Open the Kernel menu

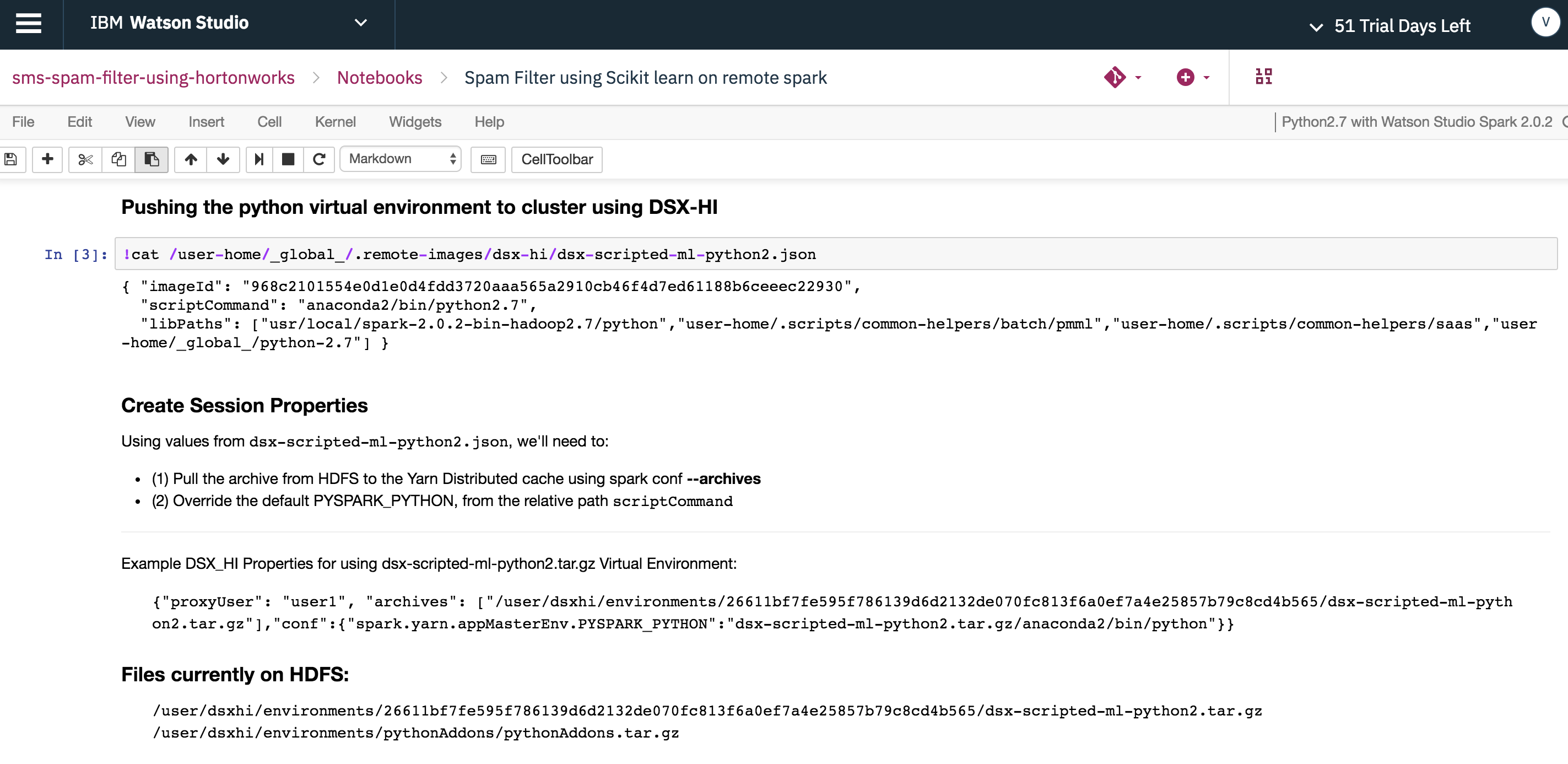[335, 122]
